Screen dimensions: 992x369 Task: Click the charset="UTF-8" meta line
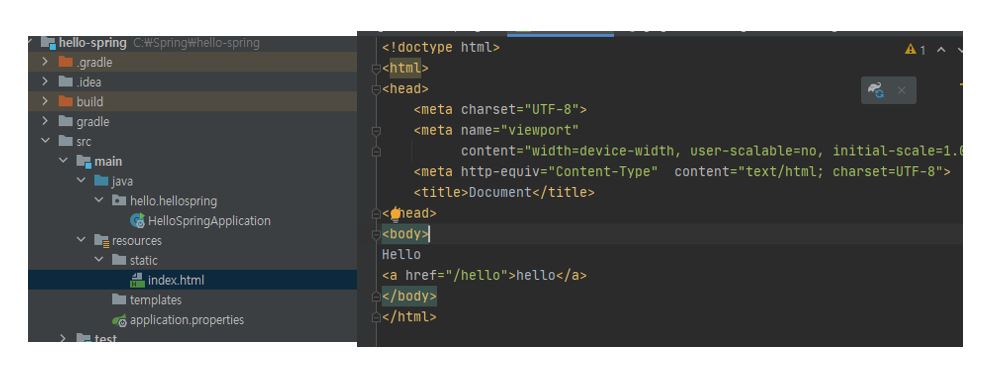pyautogui.click(x=500, y=109)
